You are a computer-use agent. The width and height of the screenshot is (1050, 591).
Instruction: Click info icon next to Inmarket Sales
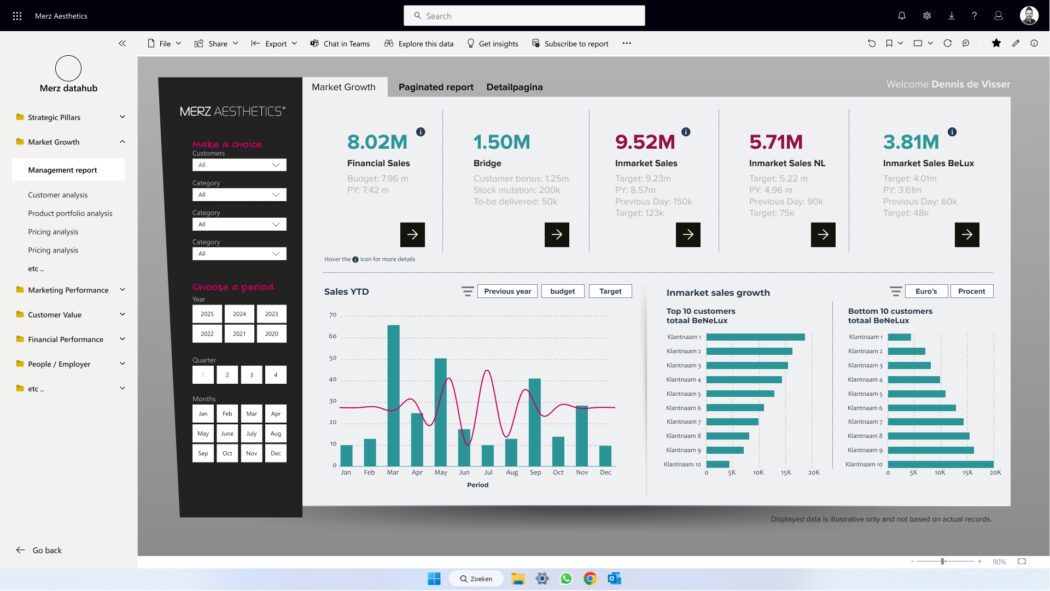pos(685,132)
